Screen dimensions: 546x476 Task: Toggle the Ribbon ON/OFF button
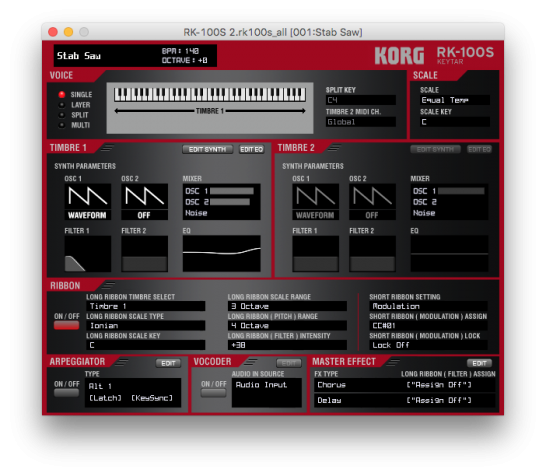point(66,326)
